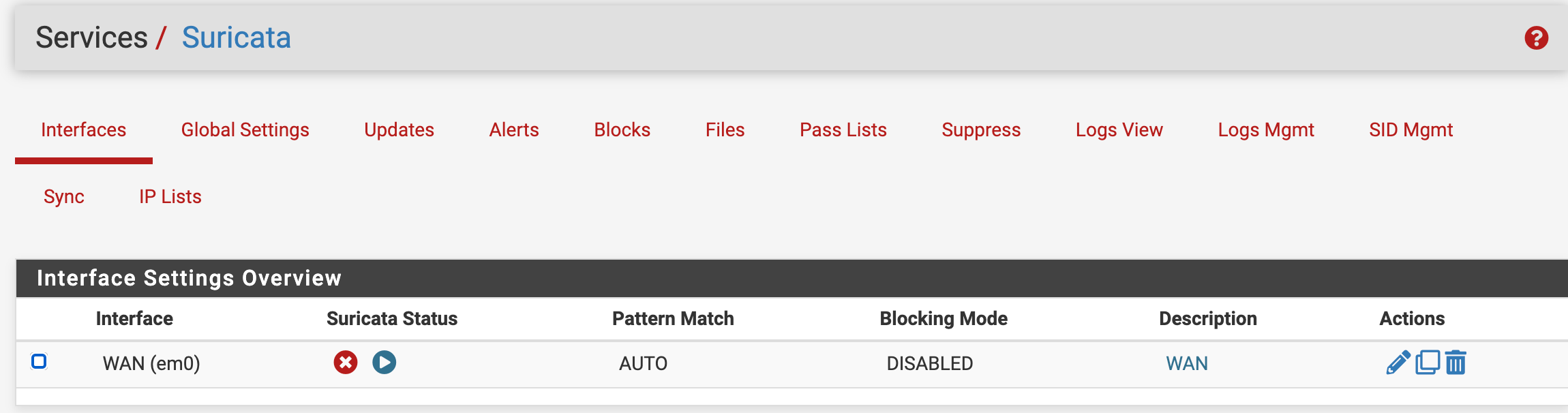Click the Suricata breadcrumb link
This screenshot has height=413, width=1568.
[236, 37]
